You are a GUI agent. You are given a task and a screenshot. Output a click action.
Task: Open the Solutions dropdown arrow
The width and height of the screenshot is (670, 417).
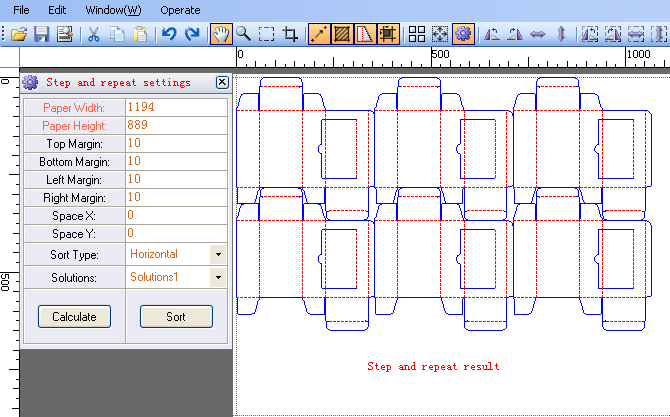218,277
